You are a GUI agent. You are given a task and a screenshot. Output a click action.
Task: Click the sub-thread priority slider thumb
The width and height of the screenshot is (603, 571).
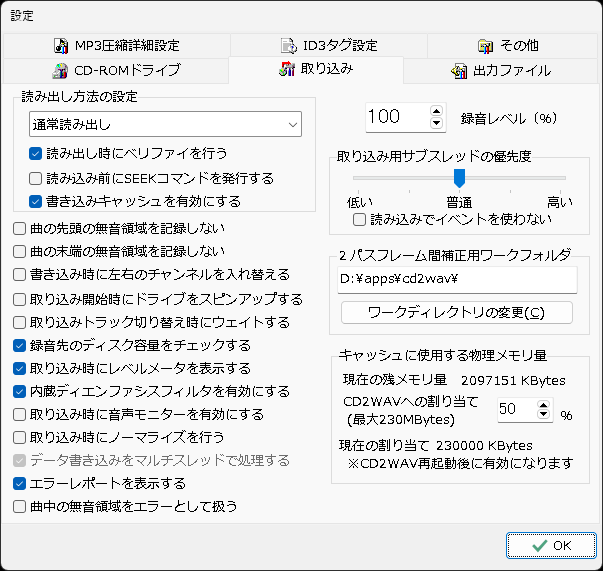(459, 178)
